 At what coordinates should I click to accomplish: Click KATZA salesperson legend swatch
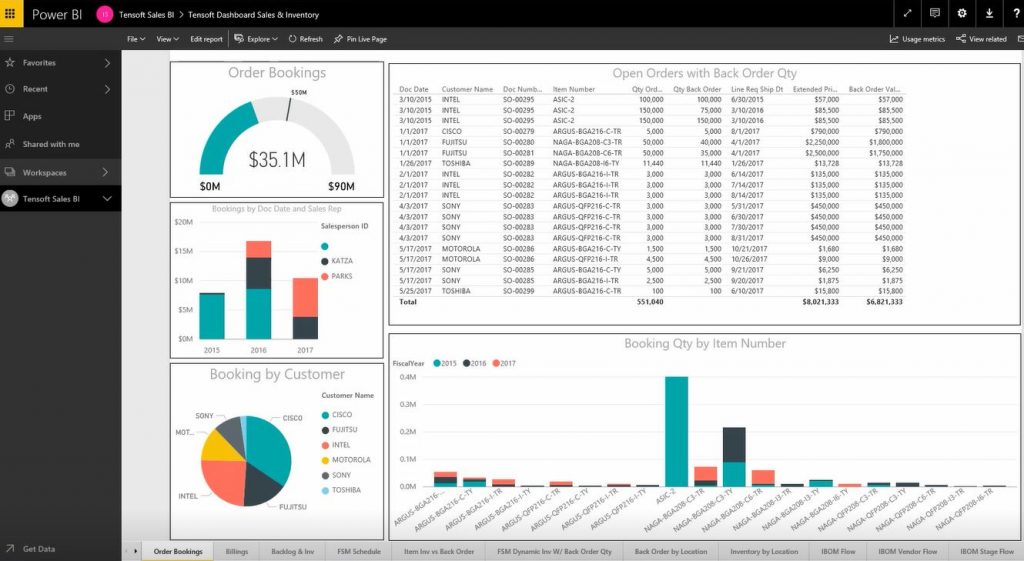pos(325,261)
